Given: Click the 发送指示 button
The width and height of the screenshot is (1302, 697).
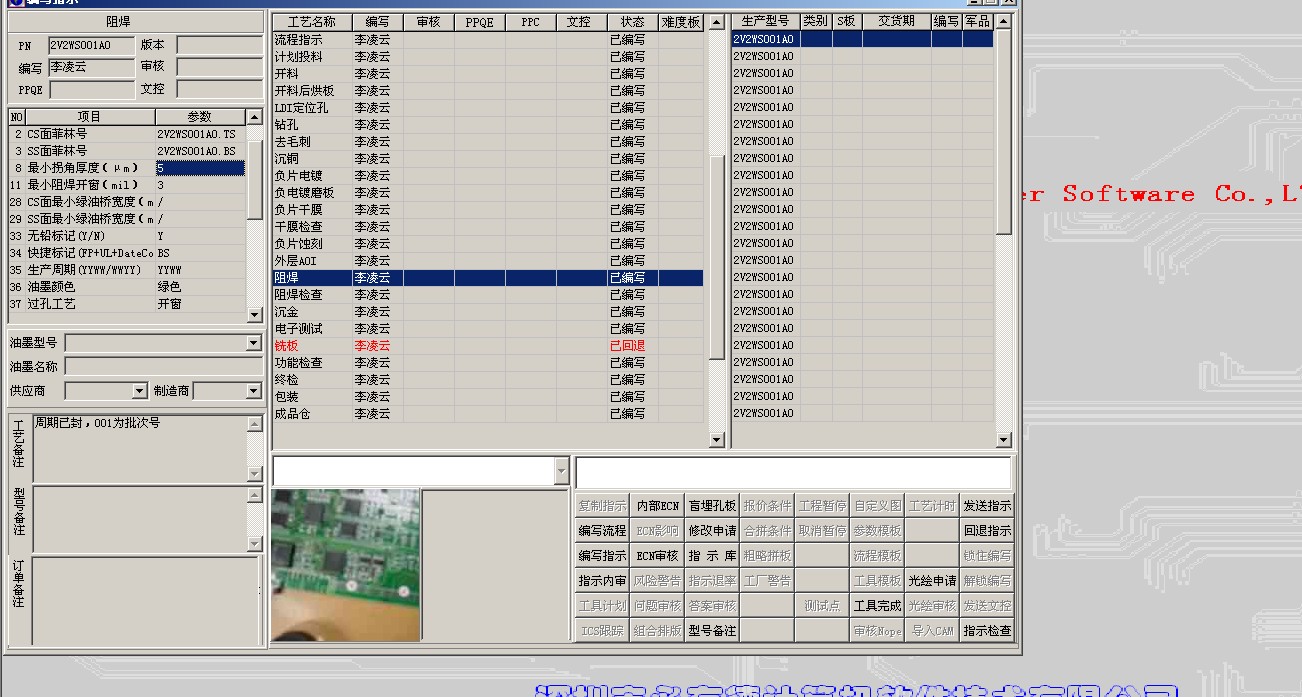Looking at the screenshot, I should (987, 506).
